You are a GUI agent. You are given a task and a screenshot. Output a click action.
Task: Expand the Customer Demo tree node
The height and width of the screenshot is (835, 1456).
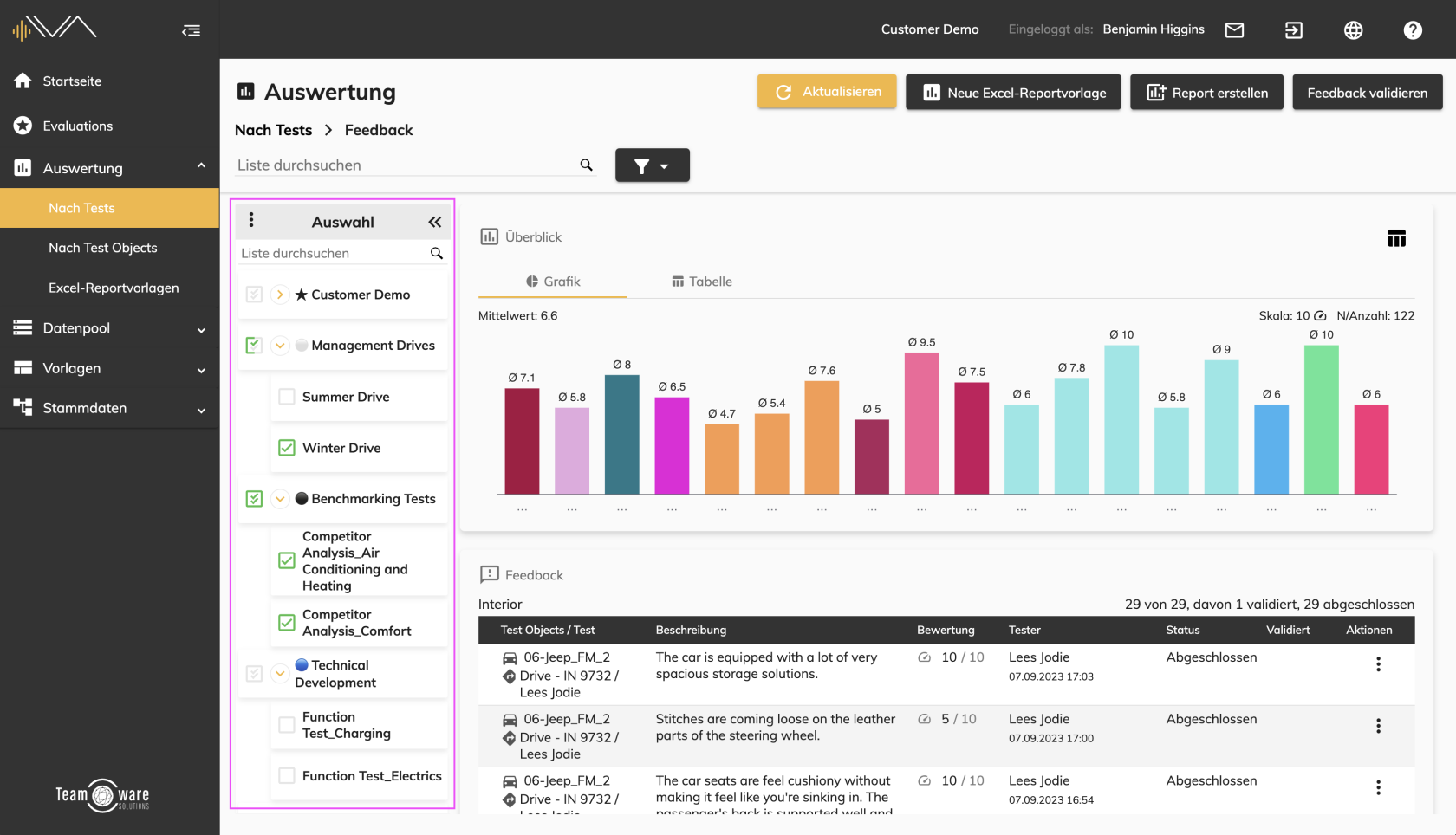click(x=280, y=295)
